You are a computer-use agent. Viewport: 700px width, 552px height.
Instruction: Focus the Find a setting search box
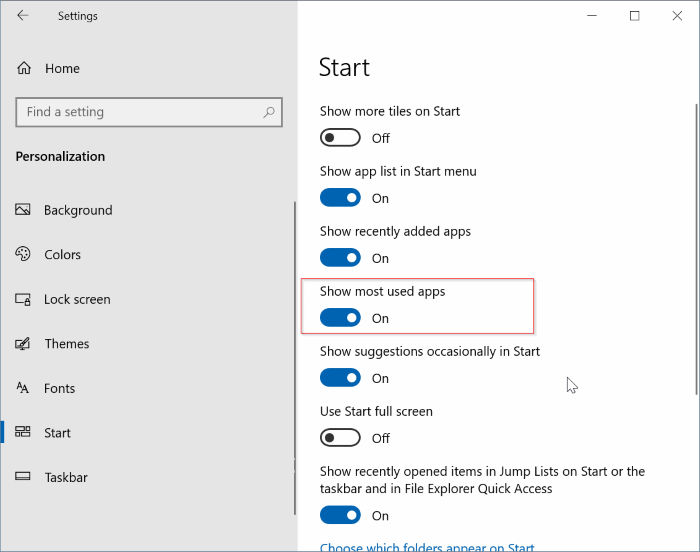[149, 112]
